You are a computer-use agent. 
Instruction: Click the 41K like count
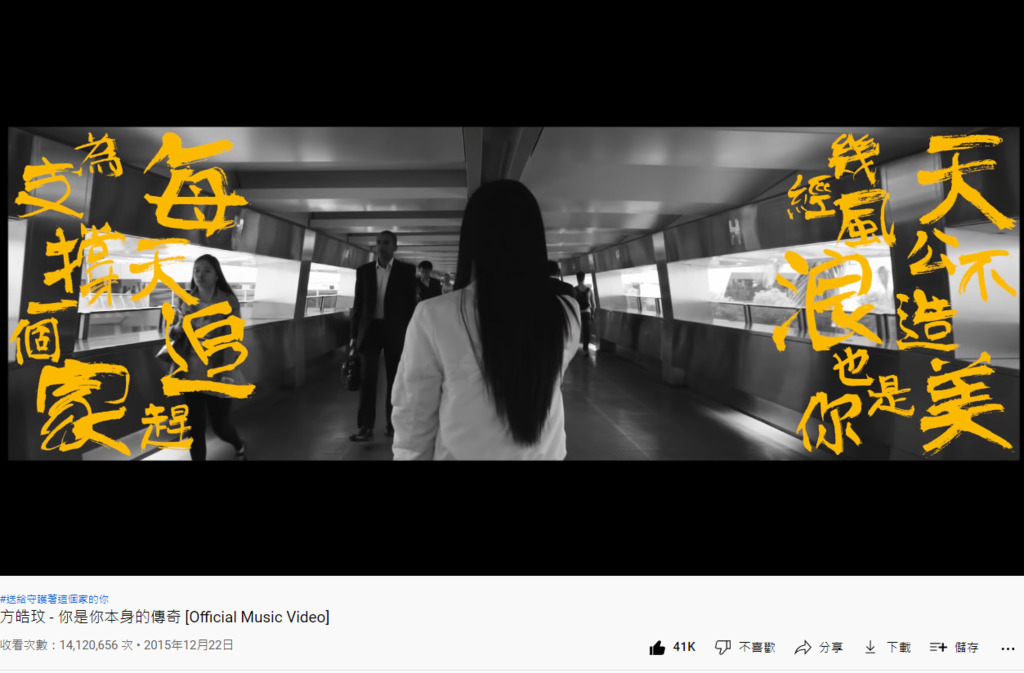click(x=684, y=647)
